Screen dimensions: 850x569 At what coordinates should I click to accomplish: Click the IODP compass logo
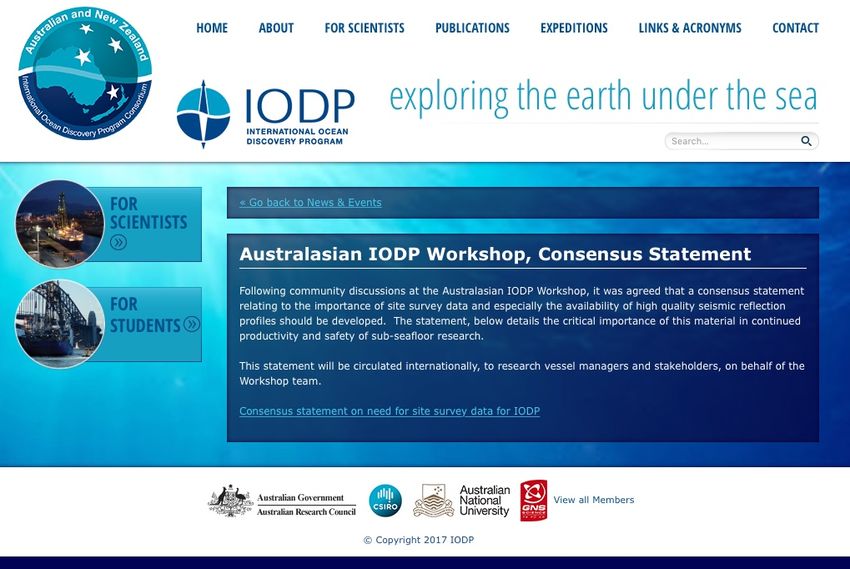[x=203, y=114]
